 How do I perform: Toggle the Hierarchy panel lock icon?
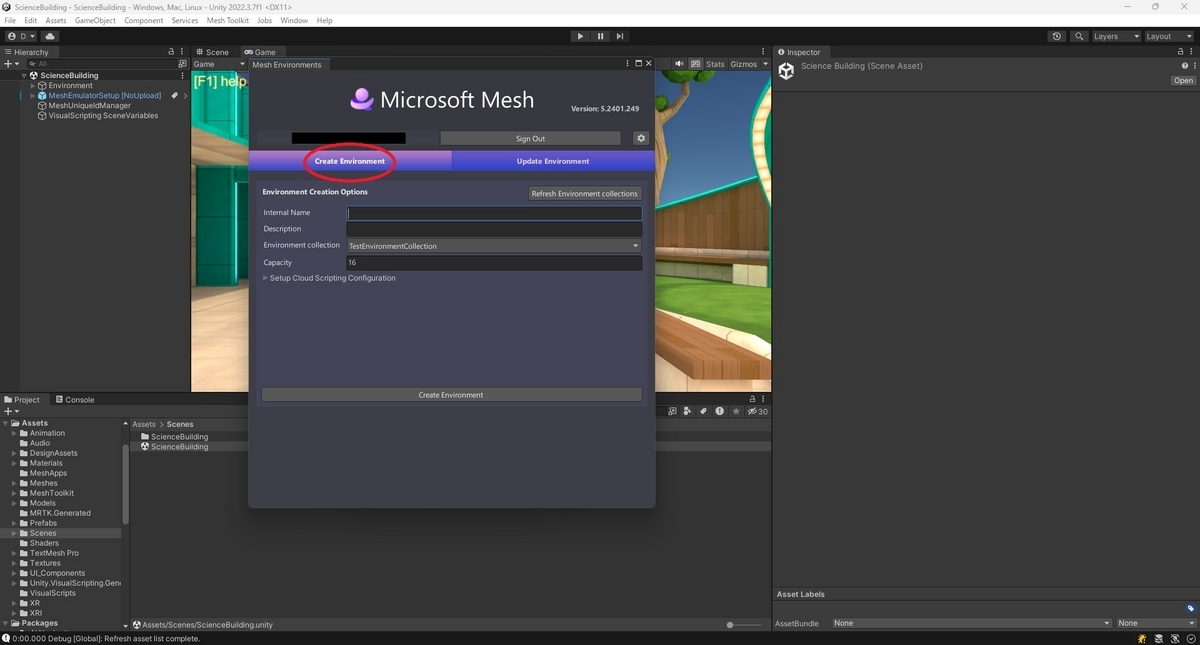pyautogui.click(x=170, y=52)
